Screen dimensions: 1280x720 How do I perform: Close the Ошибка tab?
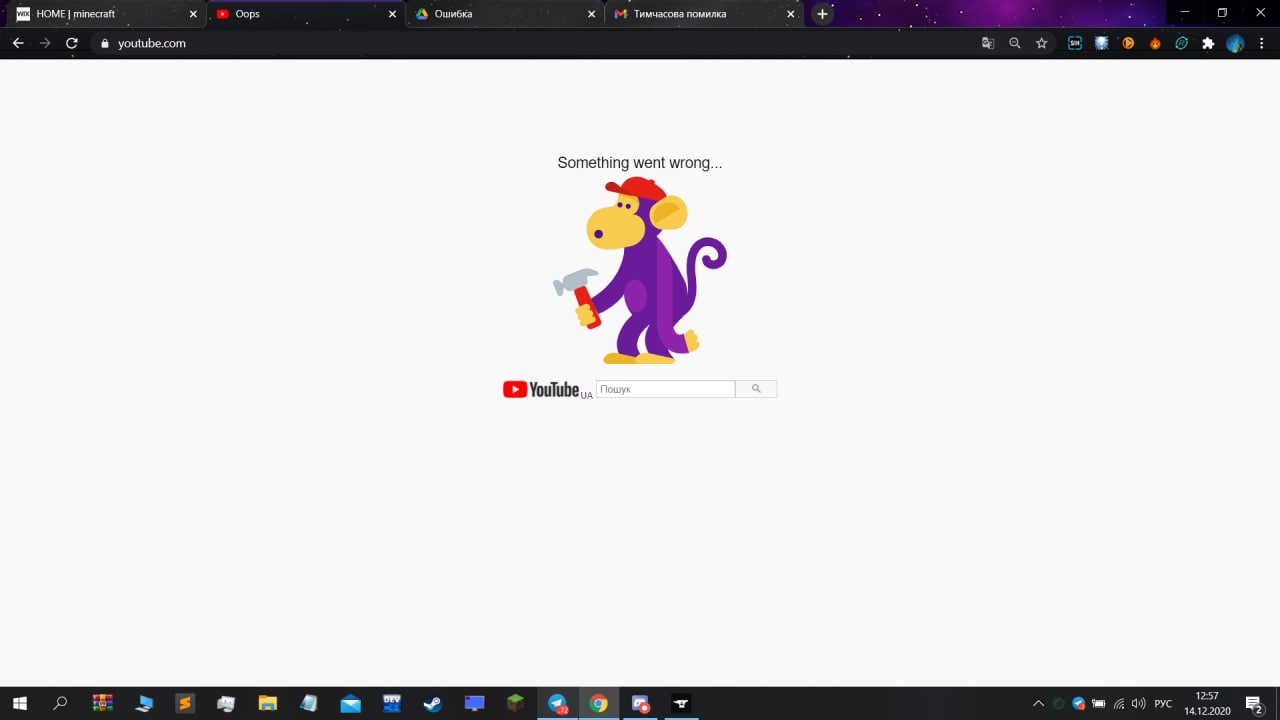[591, 14]
